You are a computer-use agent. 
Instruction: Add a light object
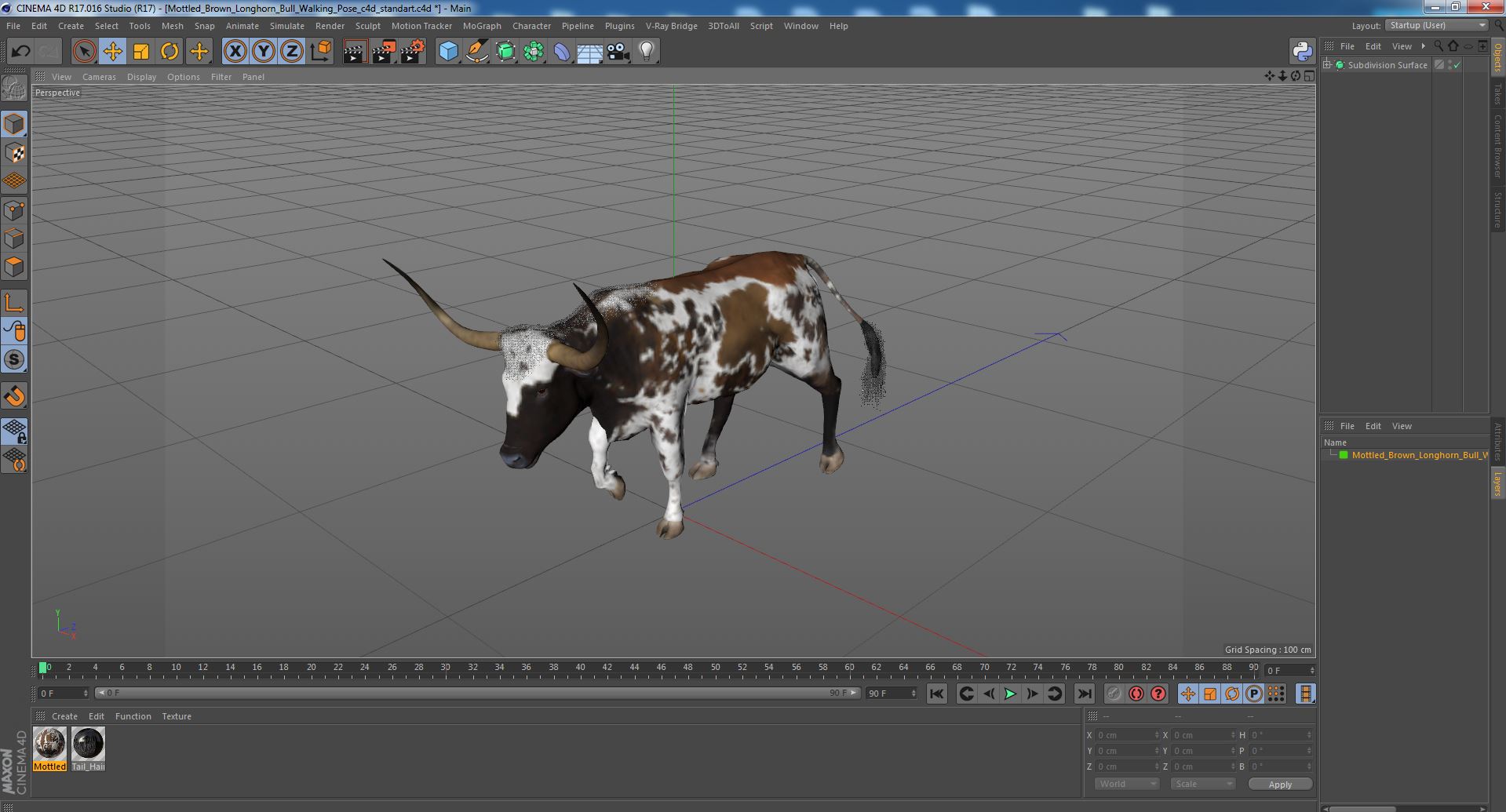point(647,52)
